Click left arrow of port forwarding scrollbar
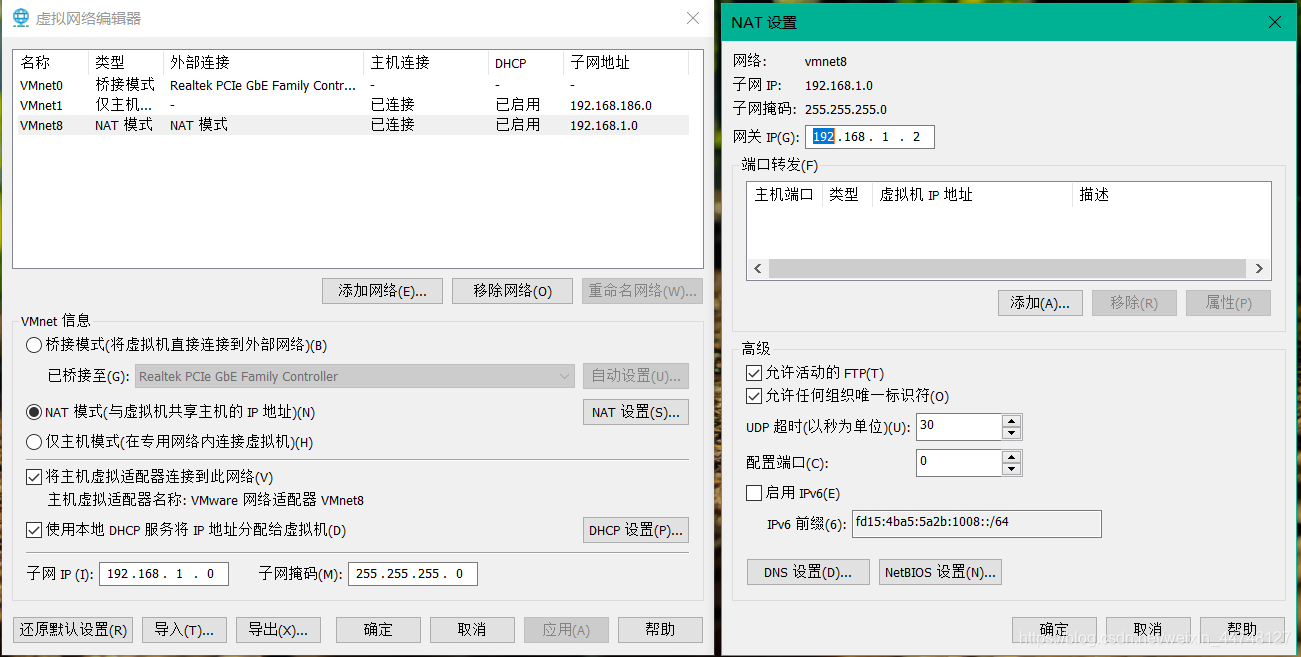This screenshot has width=1301, height=657. click(x=757, y=269)
